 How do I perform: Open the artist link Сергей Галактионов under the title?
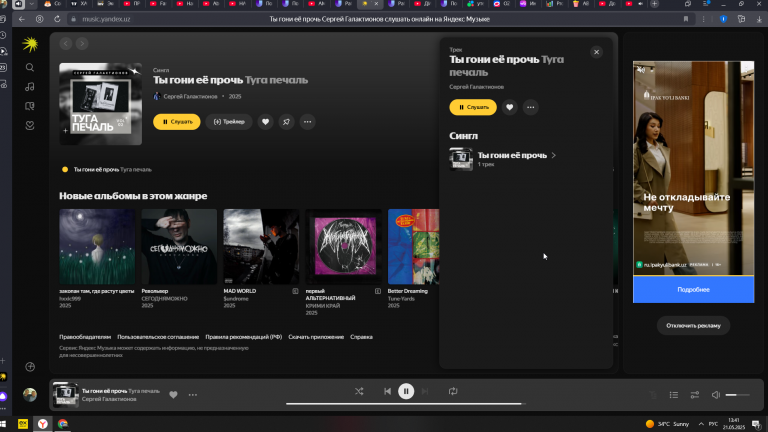[x=190, y=96]
